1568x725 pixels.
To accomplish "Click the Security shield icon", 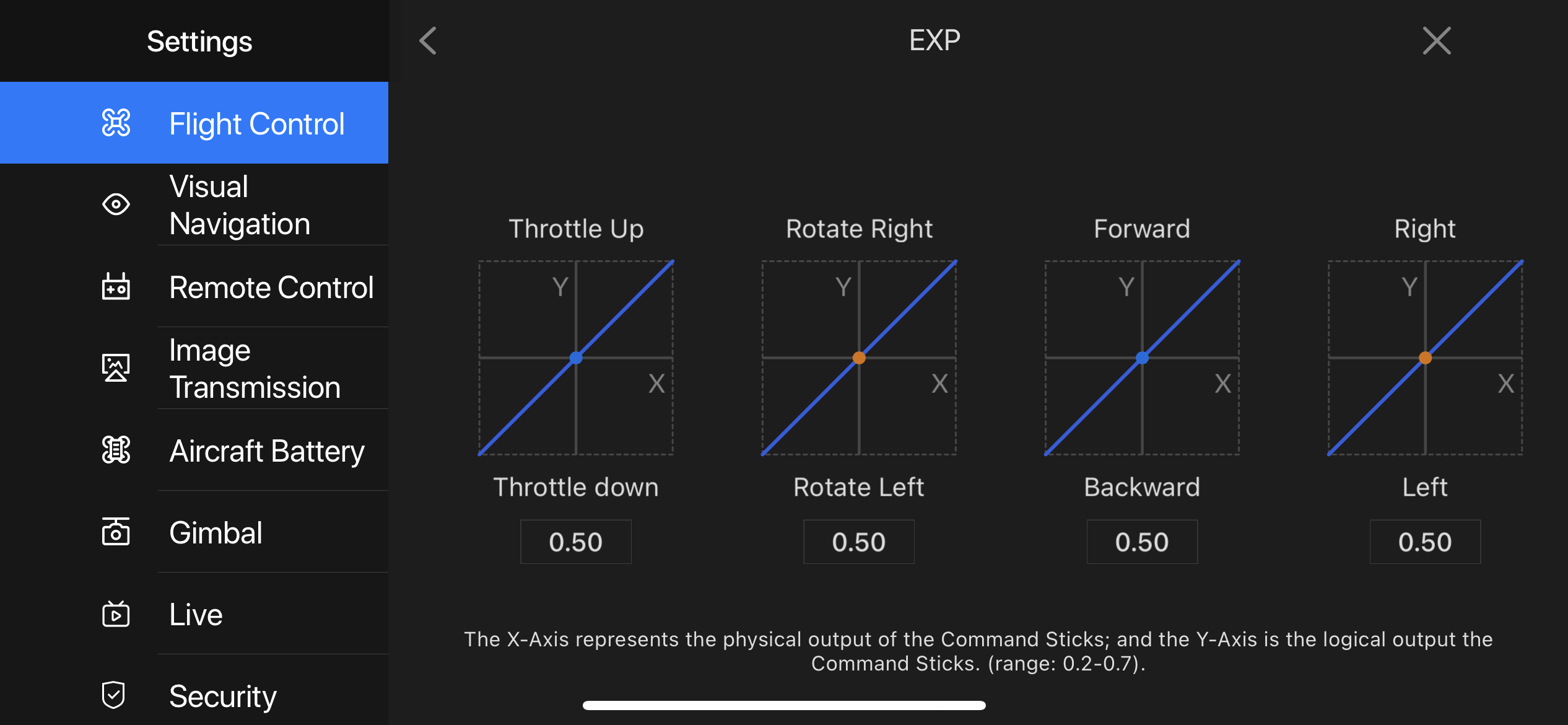I will click(113, 695).
